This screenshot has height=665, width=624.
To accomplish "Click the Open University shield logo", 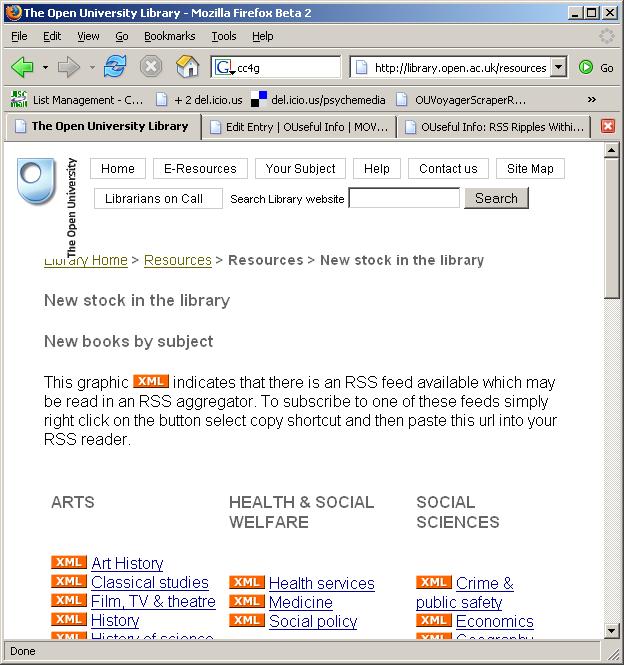I will coord(36,181).
